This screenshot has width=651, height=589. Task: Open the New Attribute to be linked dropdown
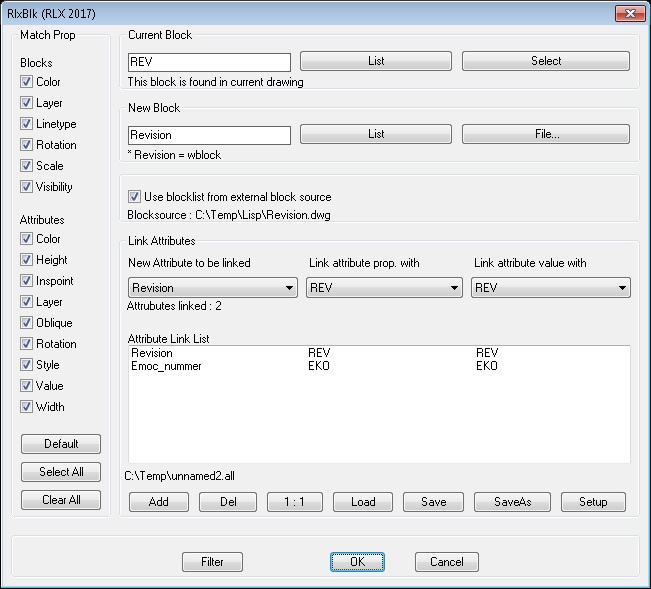click(x=213, y=288)
